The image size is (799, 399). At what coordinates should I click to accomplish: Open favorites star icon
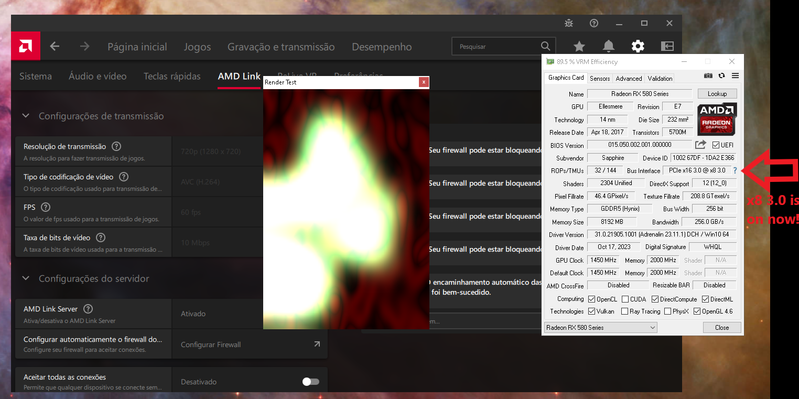pyautogui.click(x=579, y=46)
